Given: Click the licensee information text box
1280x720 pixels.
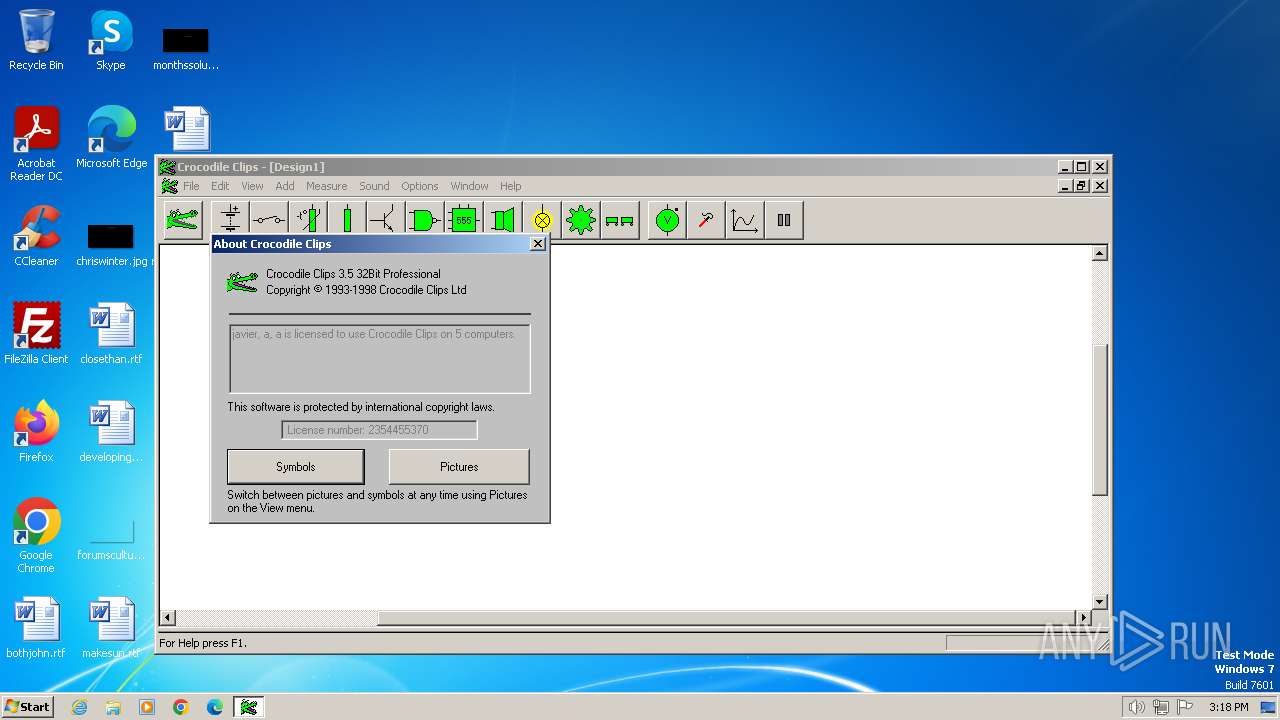Looking at the screenshot, I should pyautogui.click(x=380, y=359).
